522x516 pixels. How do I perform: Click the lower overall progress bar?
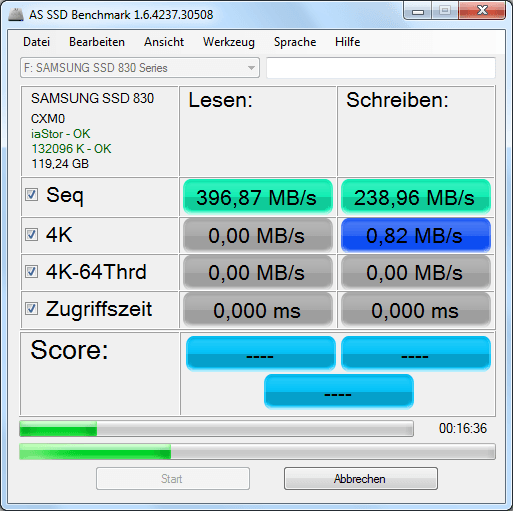tap(257, 452)
